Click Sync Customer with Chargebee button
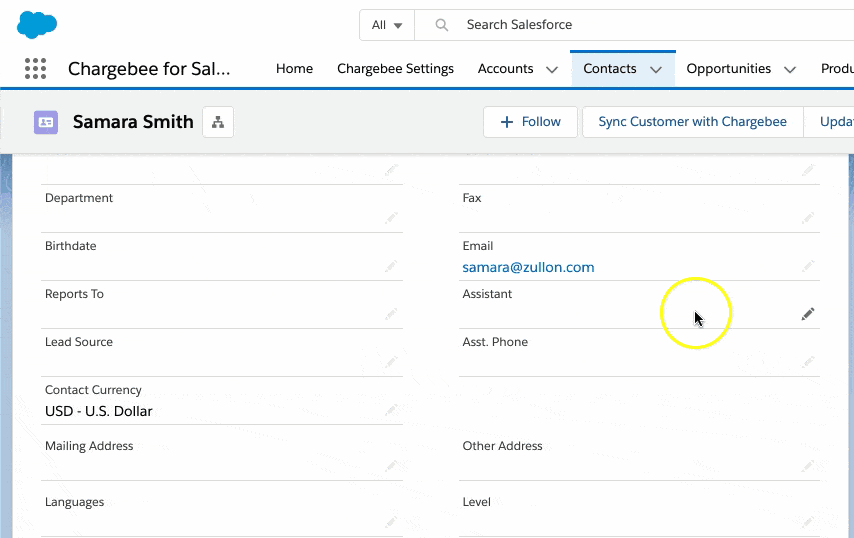854x538 pixels. click(x=692, y=122)
